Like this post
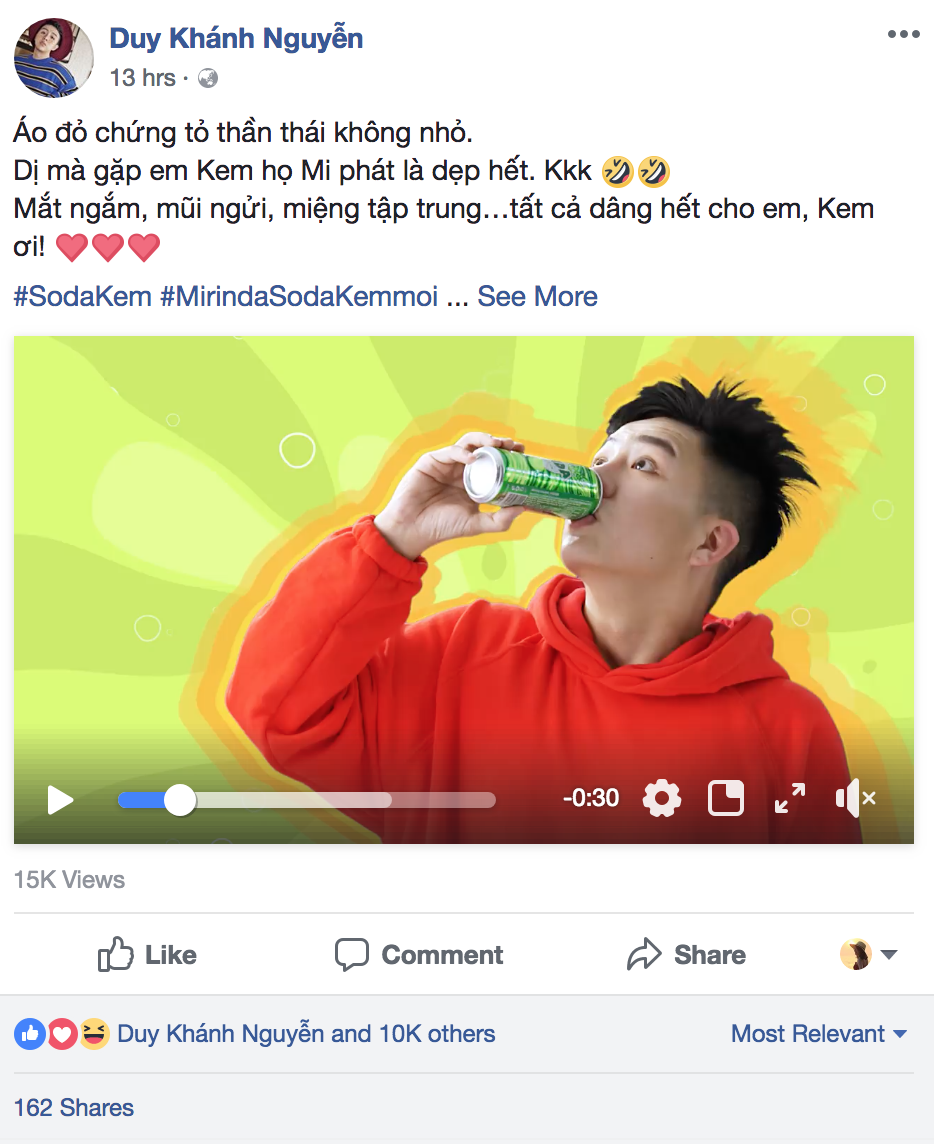The image size is (934, 1144). click(x=147, y=955)
